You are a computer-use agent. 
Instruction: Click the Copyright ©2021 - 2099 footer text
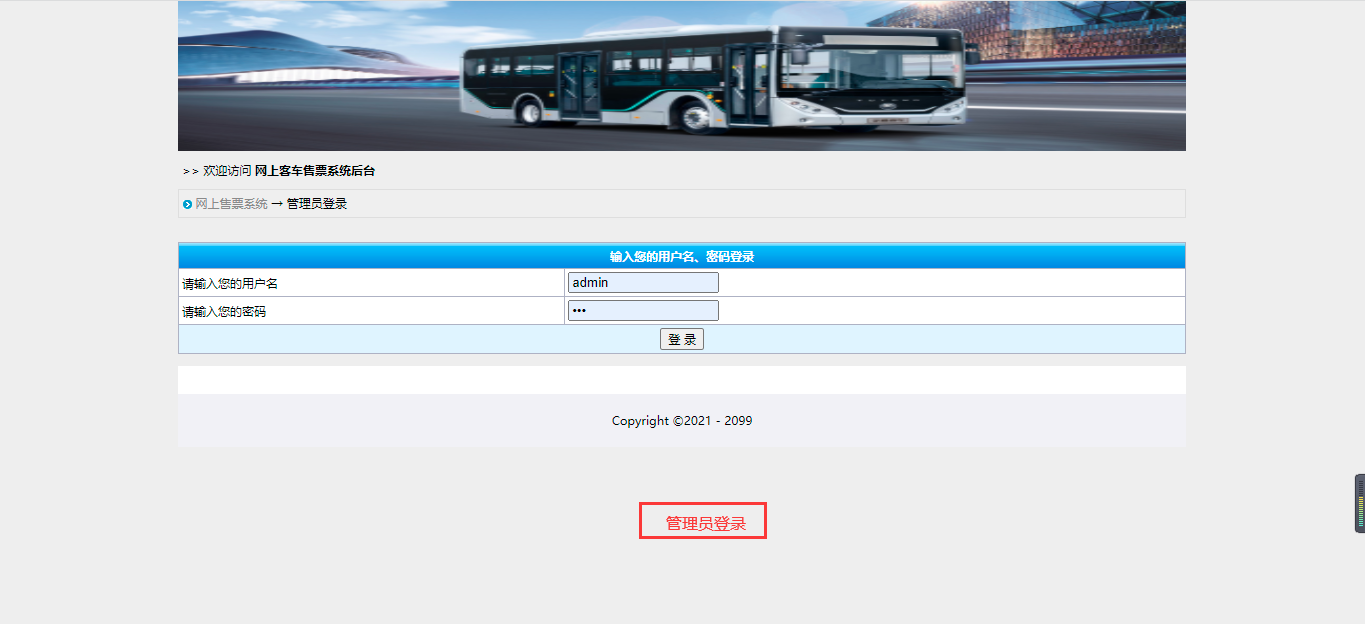pos(682,421)
